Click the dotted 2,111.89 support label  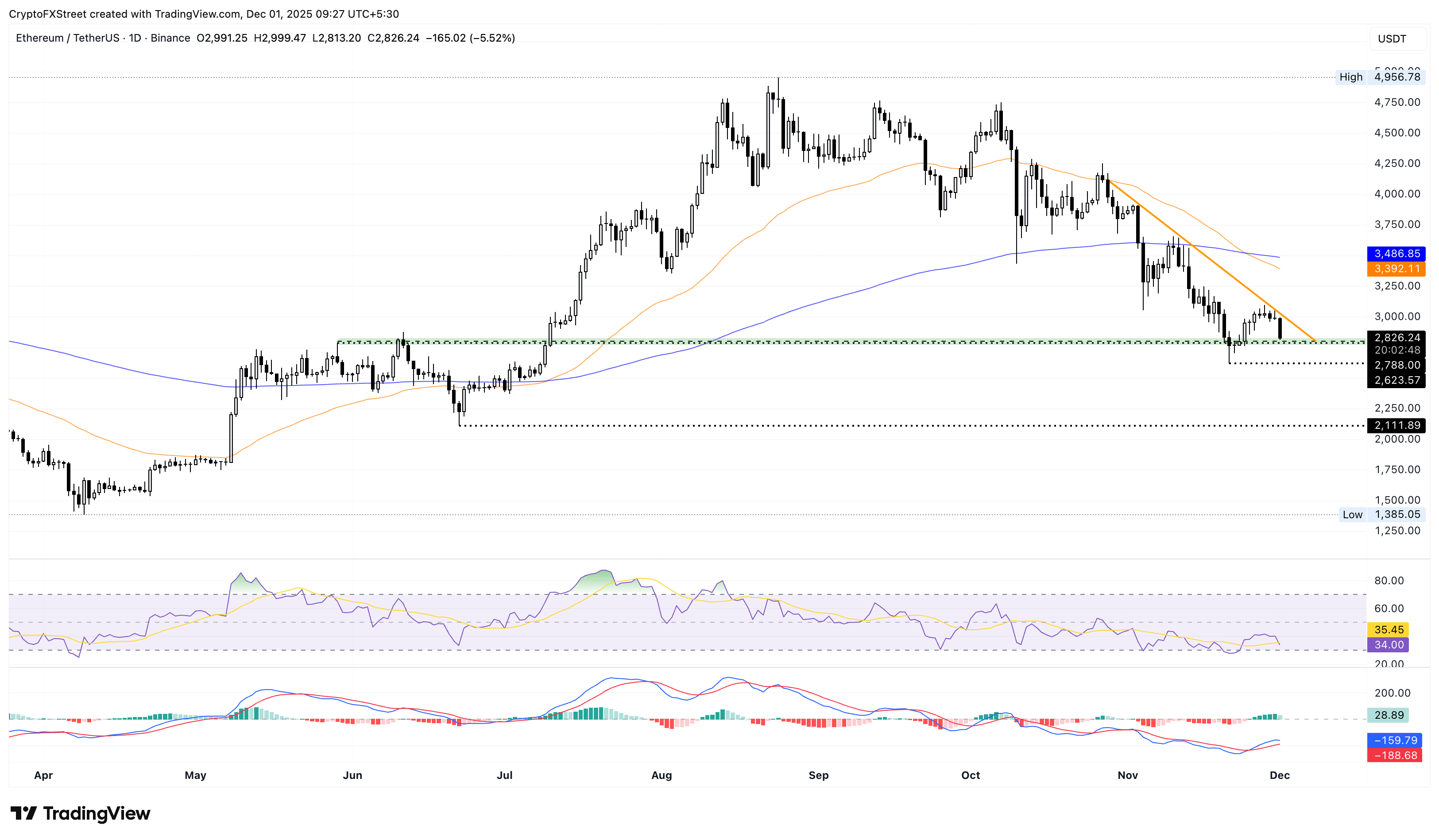pos(1397,426)
